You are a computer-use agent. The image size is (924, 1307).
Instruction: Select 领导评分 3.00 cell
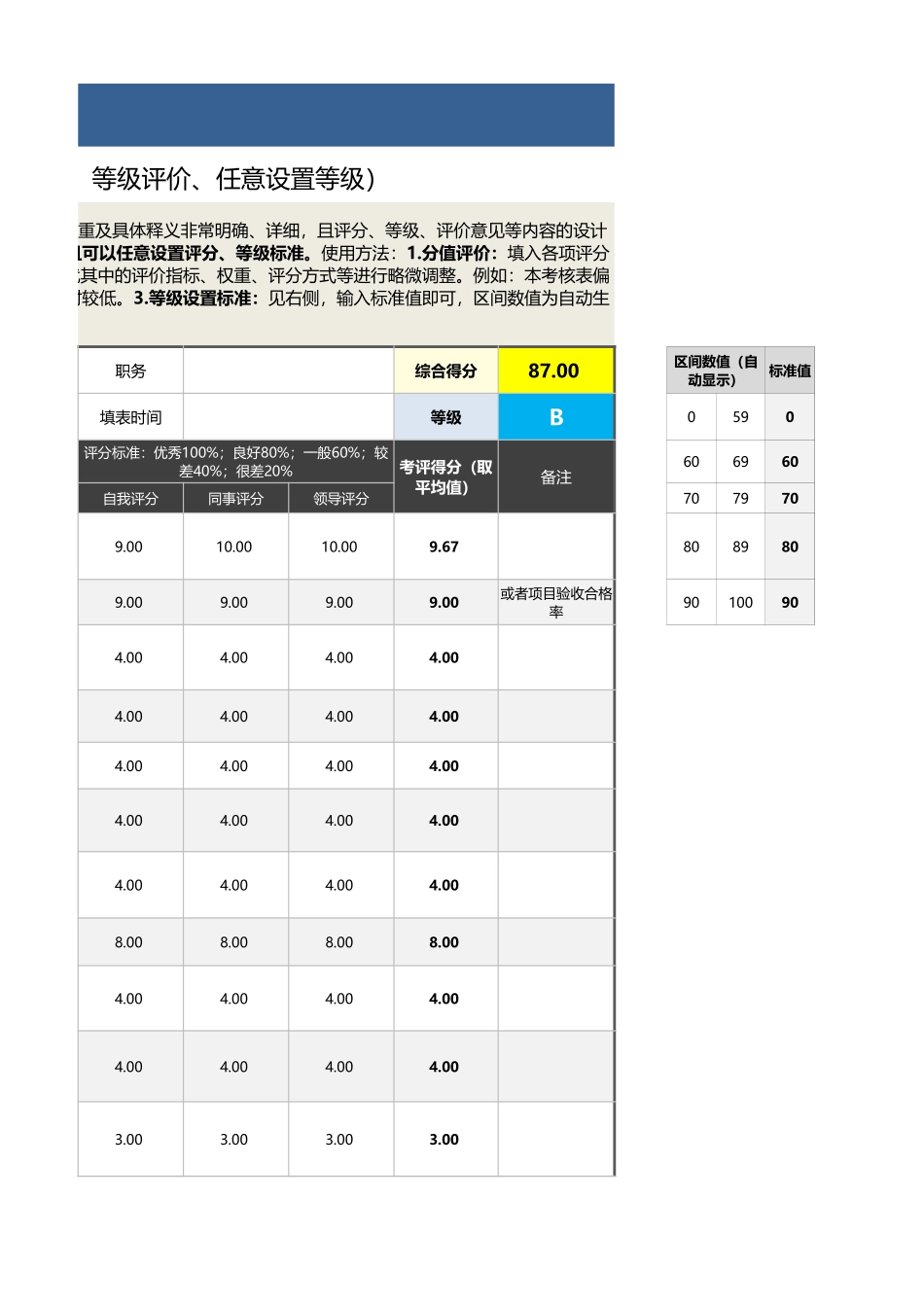(x=339, y=1139)
